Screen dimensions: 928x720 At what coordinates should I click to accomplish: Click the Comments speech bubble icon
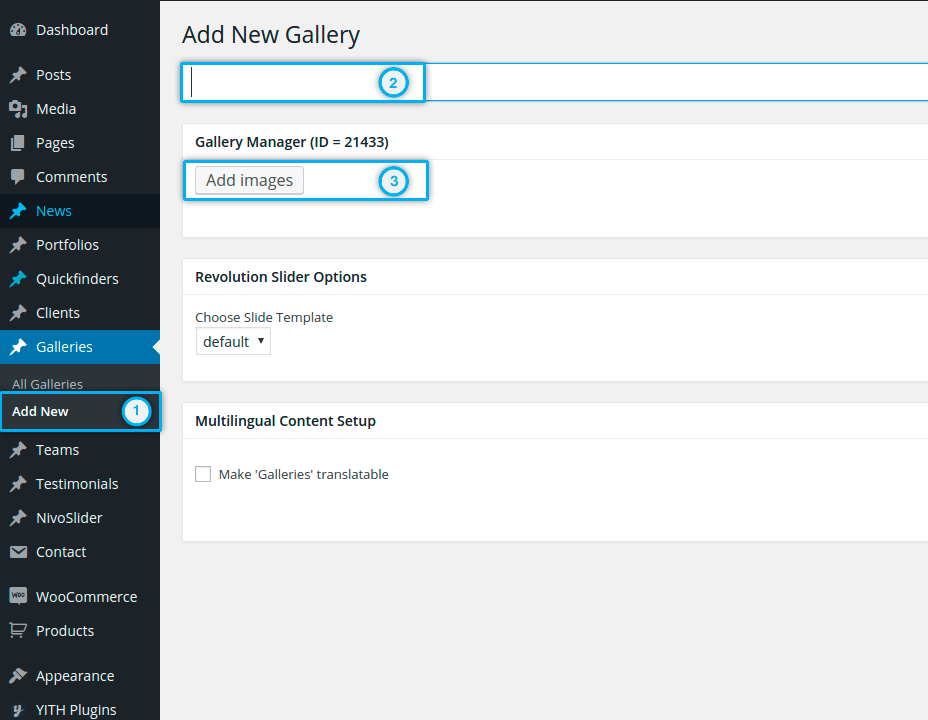point(18,177)
